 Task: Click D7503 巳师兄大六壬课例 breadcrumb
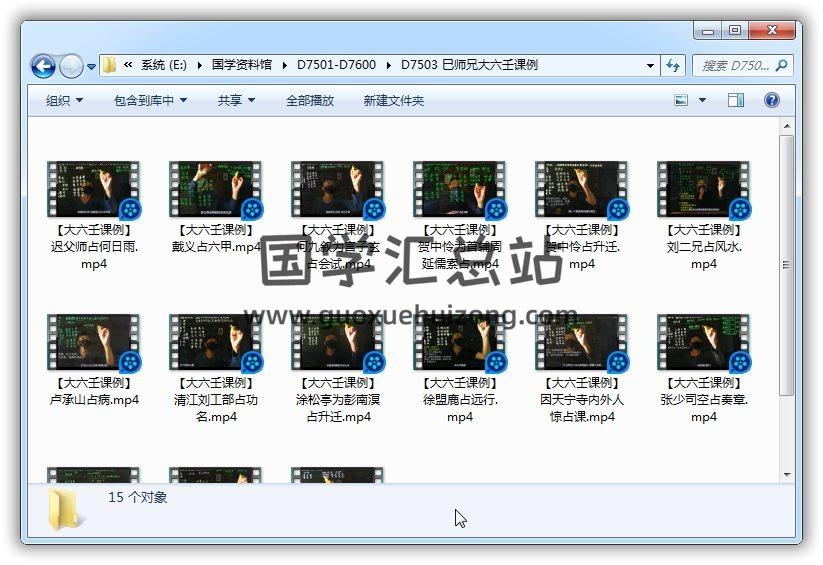pos(469,65)
